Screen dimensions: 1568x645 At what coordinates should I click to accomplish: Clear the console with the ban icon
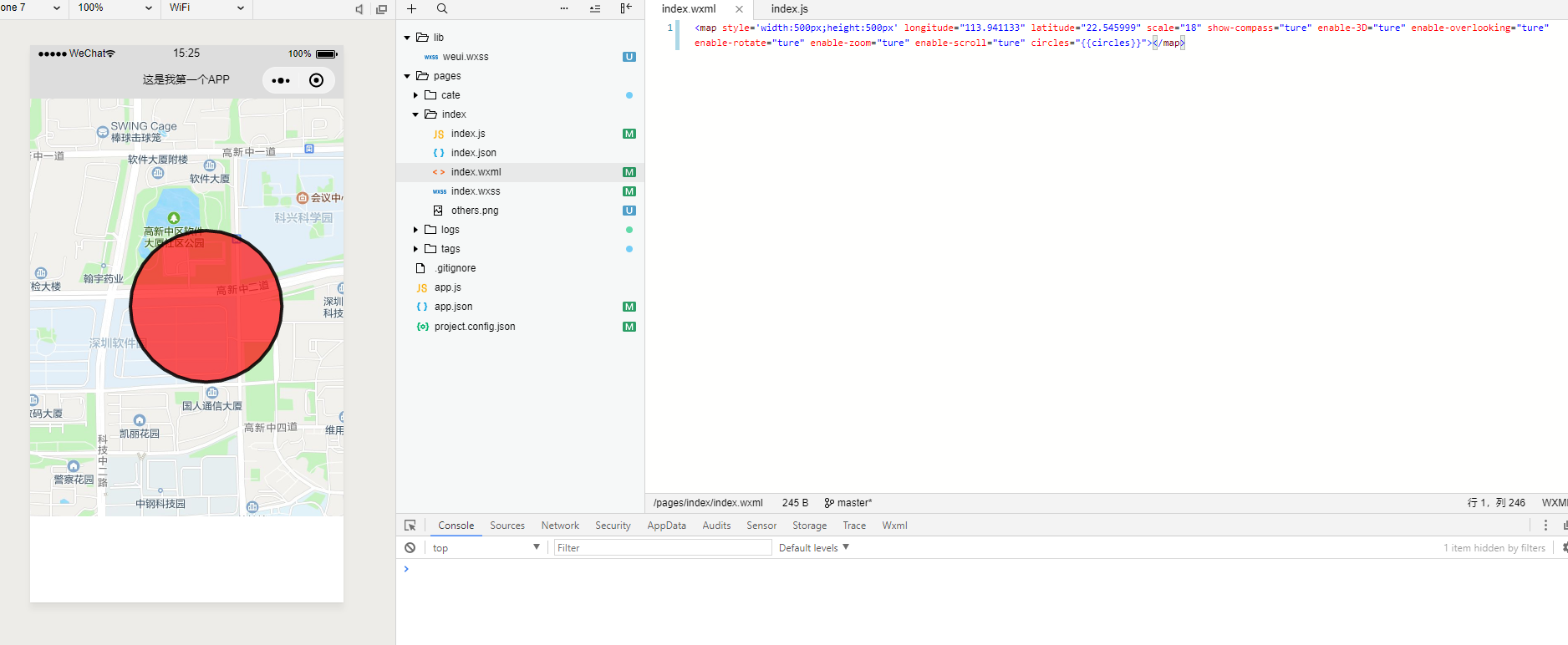click(x=410, y=548)
